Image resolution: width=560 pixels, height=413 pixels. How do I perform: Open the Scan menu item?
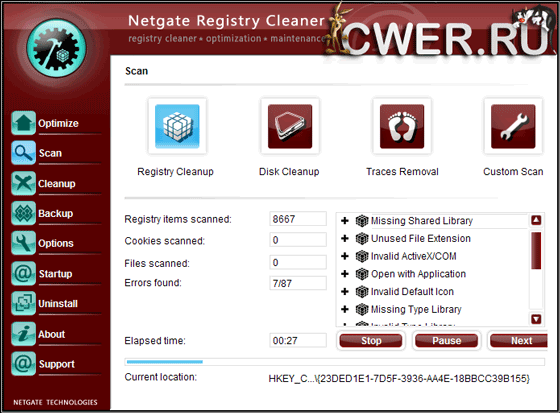[x=50, y=153]
